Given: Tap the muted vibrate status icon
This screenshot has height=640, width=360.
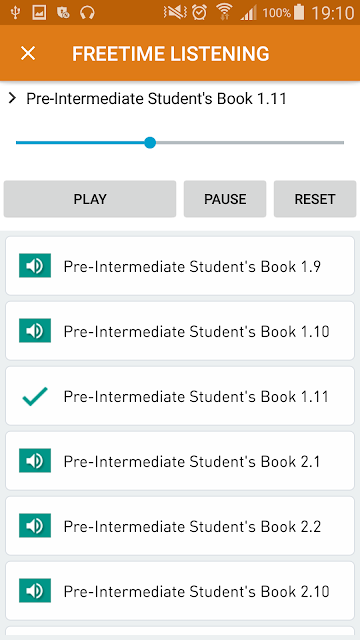Looking at the screenshot, I should [x=175, y=13].
